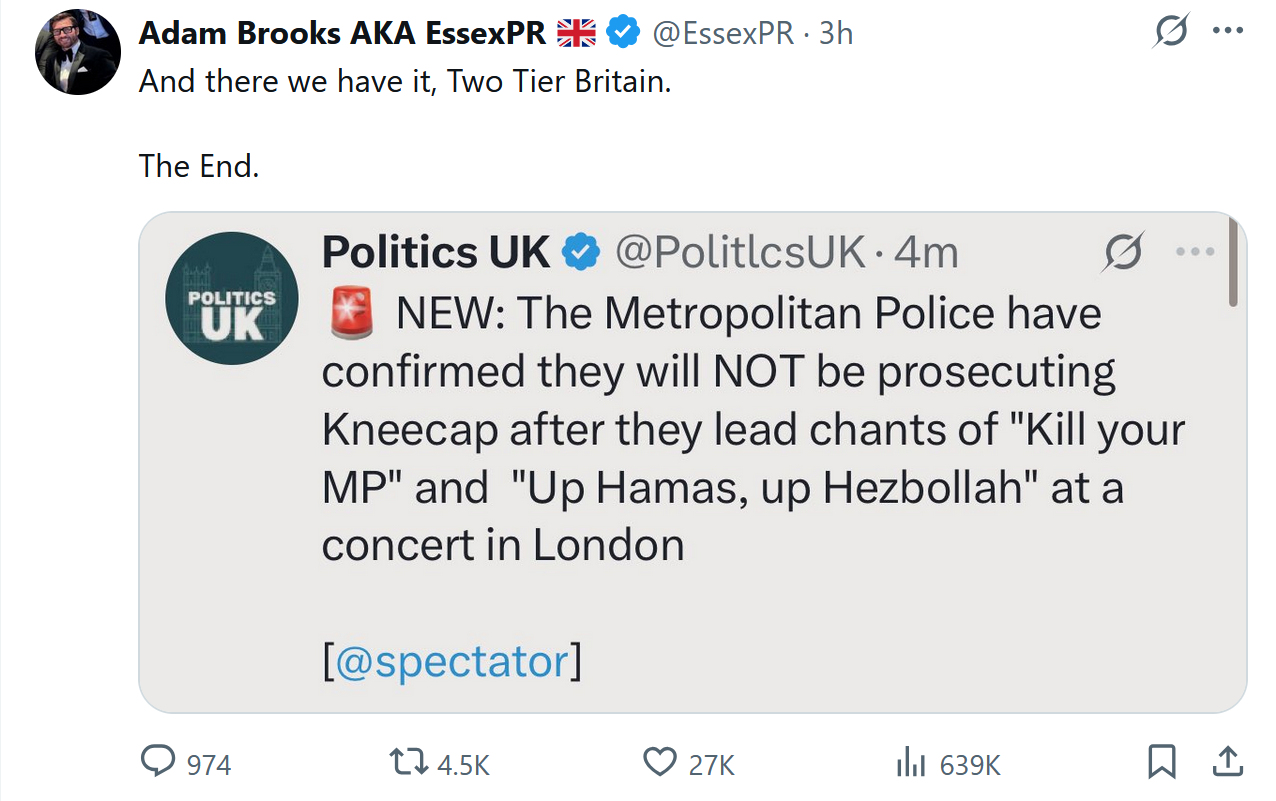
Task: Open the view analytics bar-chart icon
Action: (910, 763)
